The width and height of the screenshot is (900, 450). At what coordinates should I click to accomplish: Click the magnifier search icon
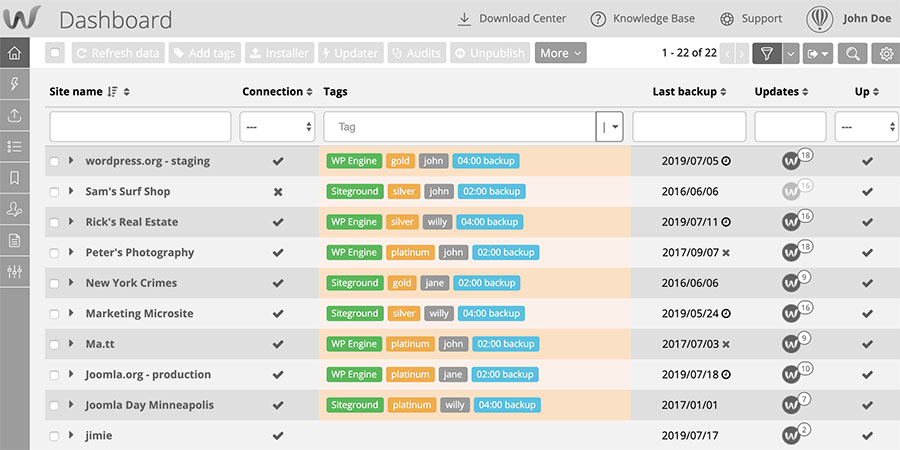(x=852, y=53)
